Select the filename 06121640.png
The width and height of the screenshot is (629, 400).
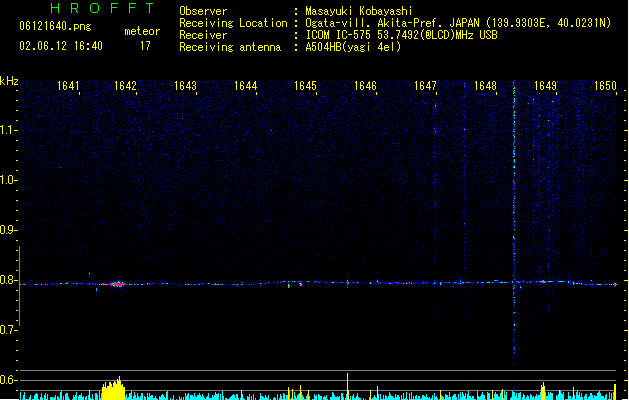pos(55,26)
